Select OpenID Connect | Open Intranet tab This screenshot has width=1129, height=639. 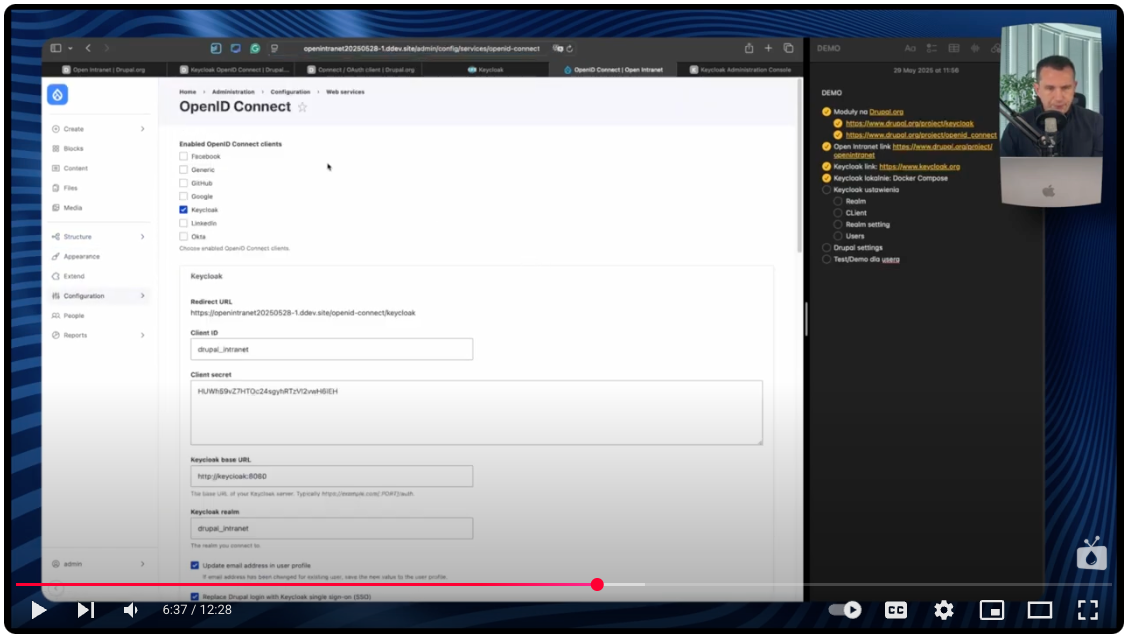click(x=613, y=70)
